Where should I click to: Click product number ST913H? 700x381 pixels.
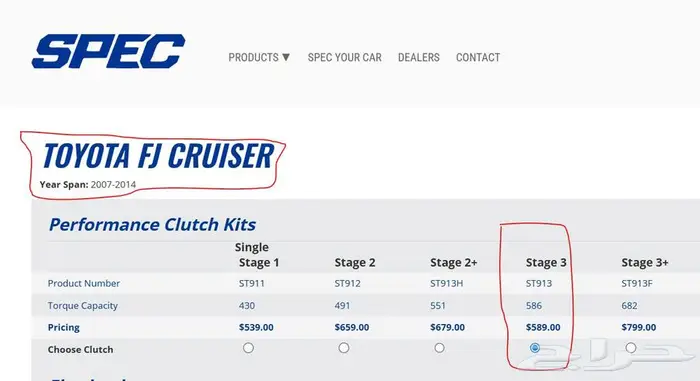coord(446,283)
